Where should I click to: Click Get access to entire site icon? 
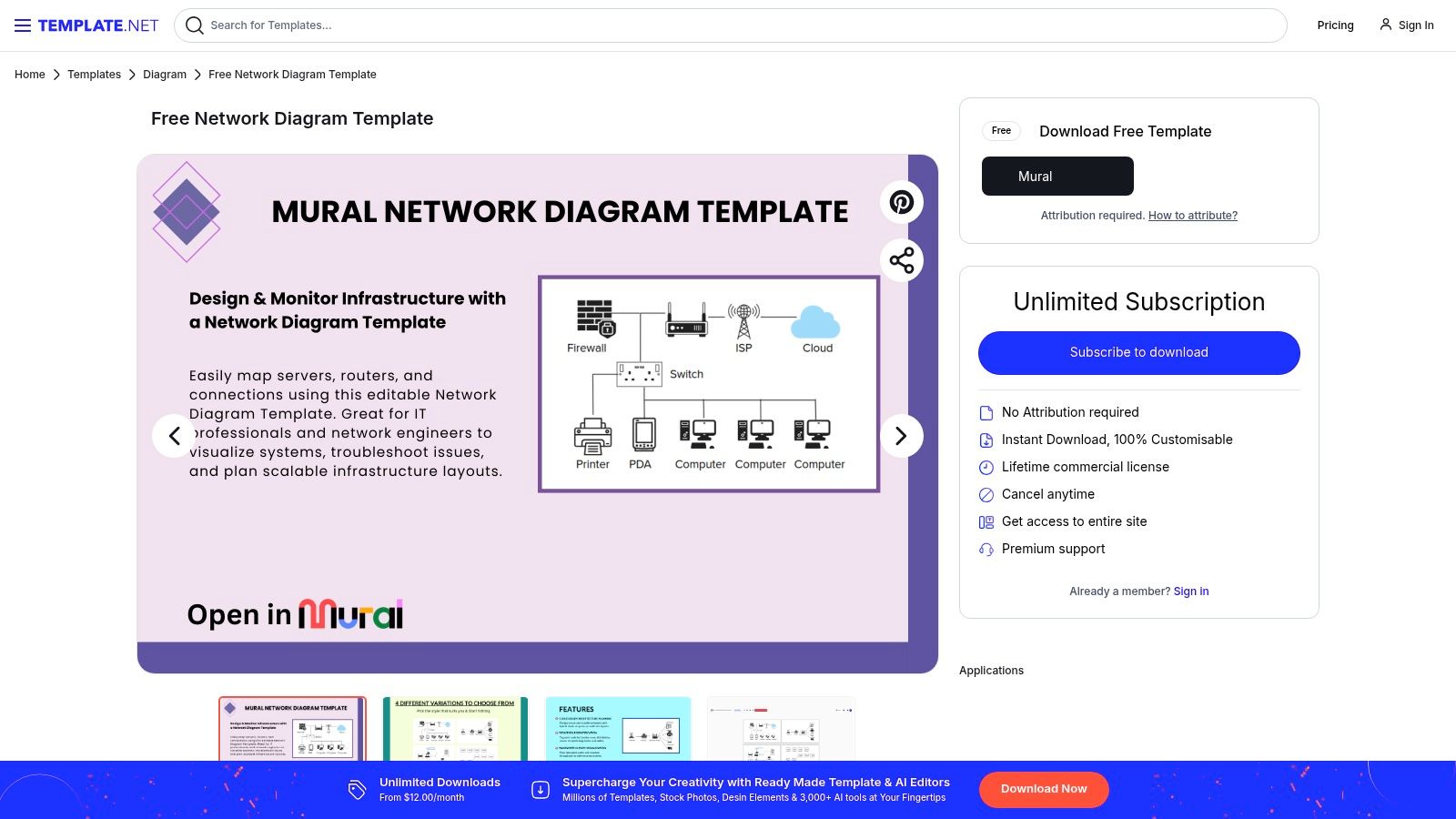pos(986,522)
